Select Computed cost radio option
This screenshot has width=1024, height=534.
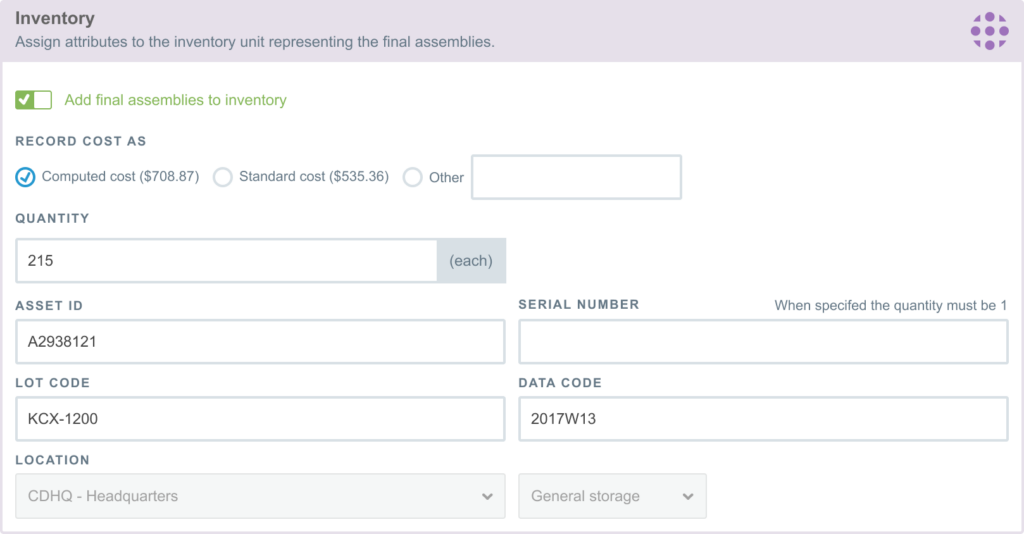[25, 177]
